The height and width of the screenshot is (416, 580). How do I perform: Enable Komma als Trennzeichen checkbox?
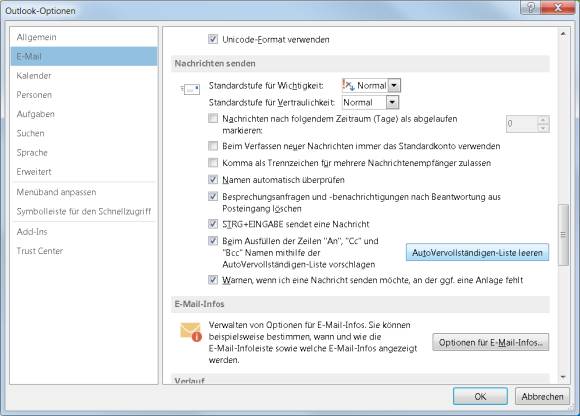pyautogui.click(x=213, y=163)
